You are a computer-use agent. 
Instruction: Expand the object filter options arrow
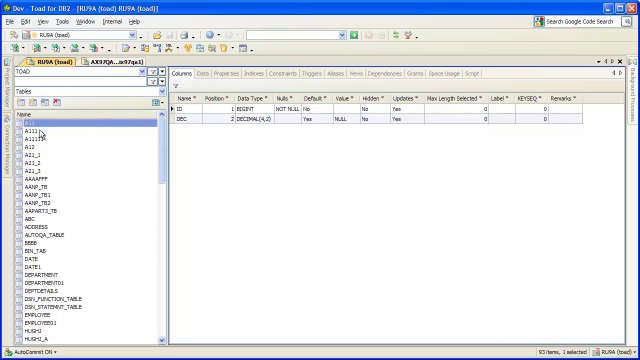pyautogui.click(x=162, y=82)
